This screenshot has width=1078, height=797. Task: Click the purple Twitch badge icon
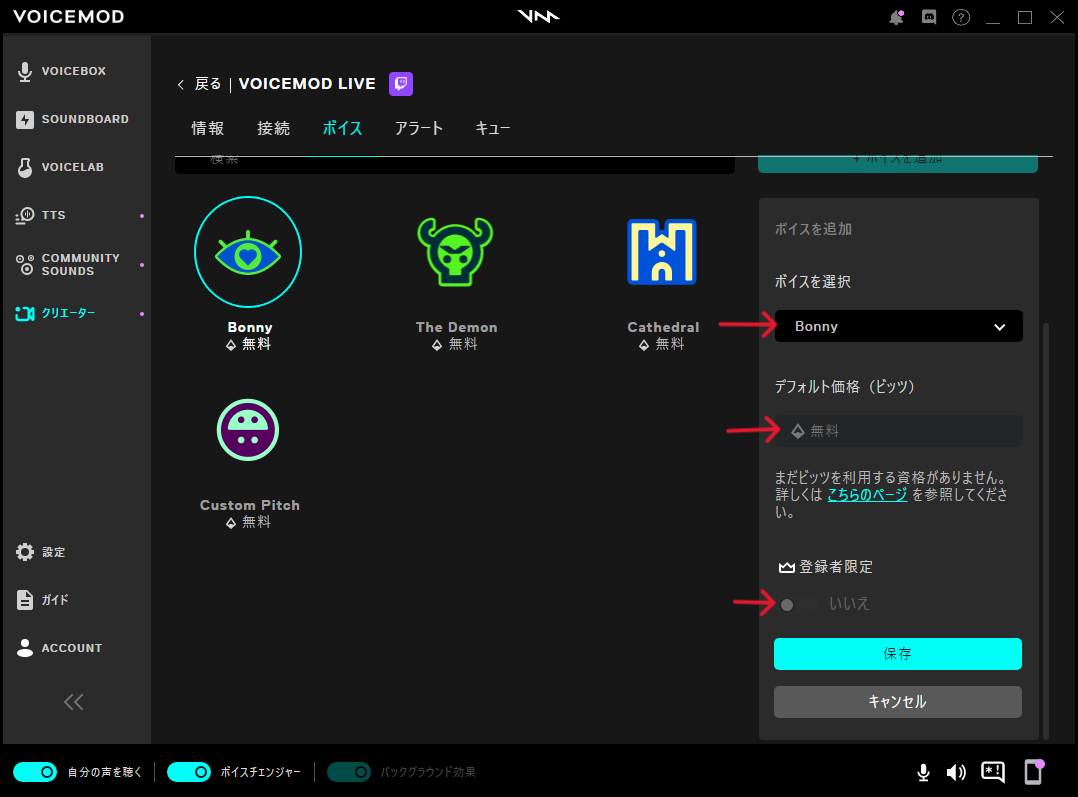(x=401, y=84)
